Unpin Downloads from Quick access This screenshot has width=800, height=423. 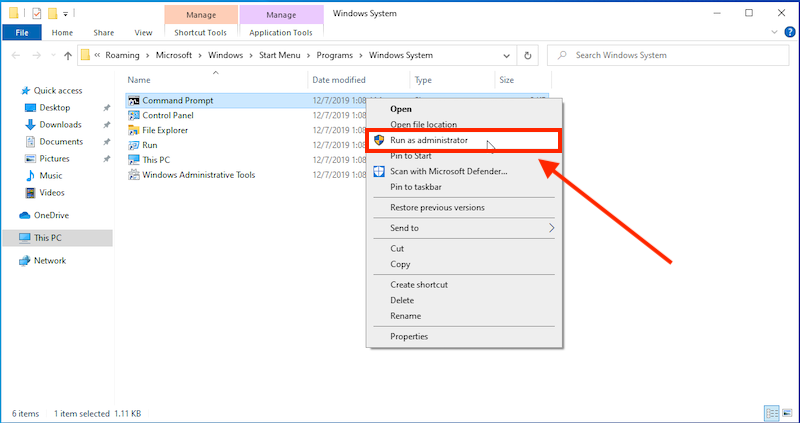pos(107,125)
